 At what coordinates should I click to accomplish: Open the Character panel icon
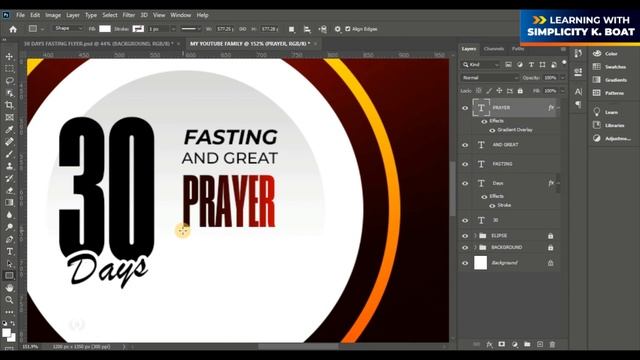coord(578,91)
